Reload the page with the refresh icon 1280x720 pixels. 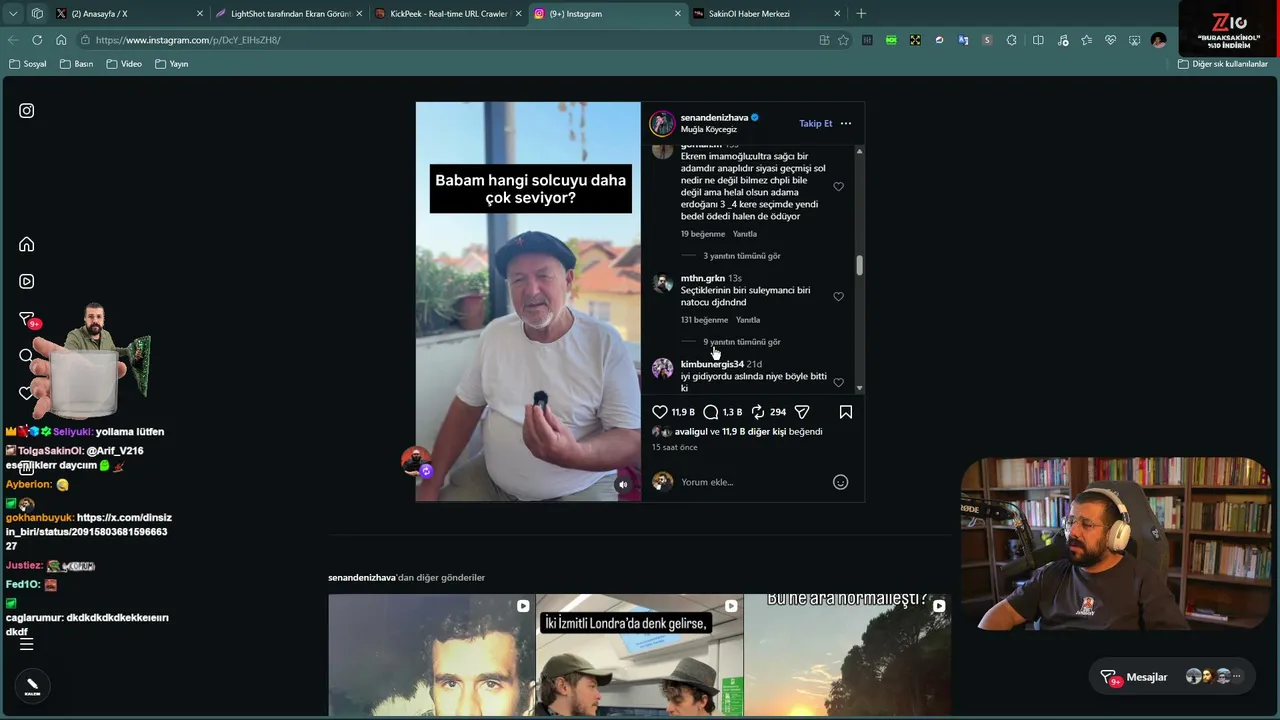point(37,40)
